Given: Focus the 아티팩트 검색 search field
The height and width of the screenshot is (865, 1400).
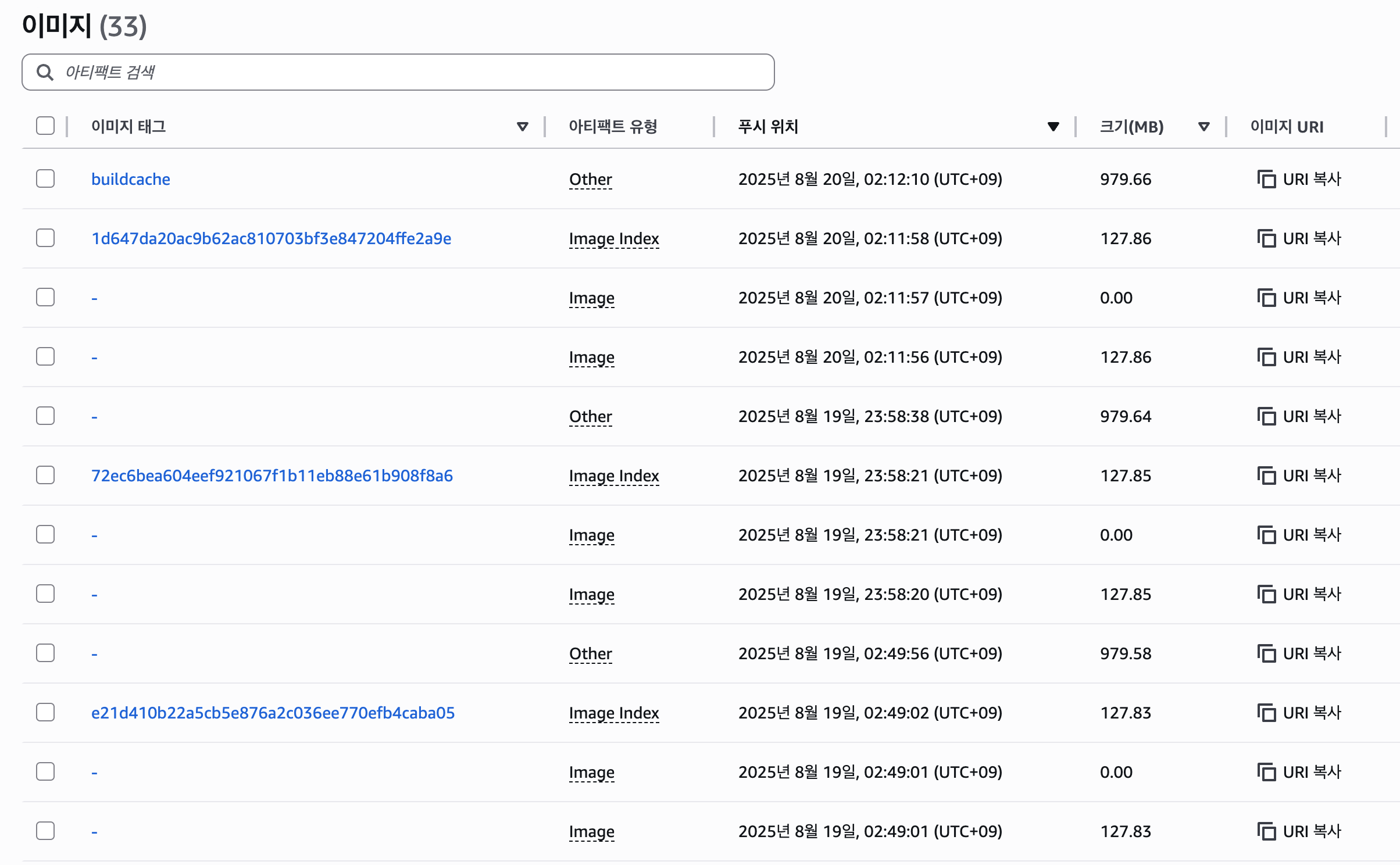Looking at the screenshot, I should coord(407,72).
